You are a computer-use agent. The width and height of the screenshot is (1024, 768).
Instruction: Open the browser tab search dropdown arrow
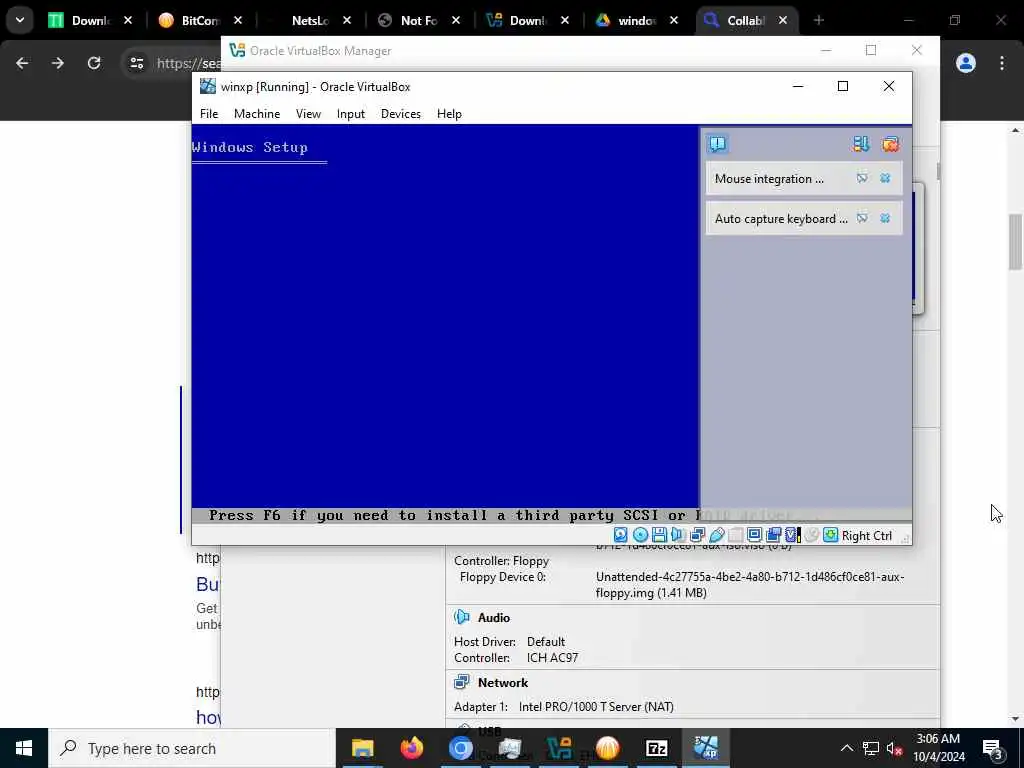(x=20, y=20)
